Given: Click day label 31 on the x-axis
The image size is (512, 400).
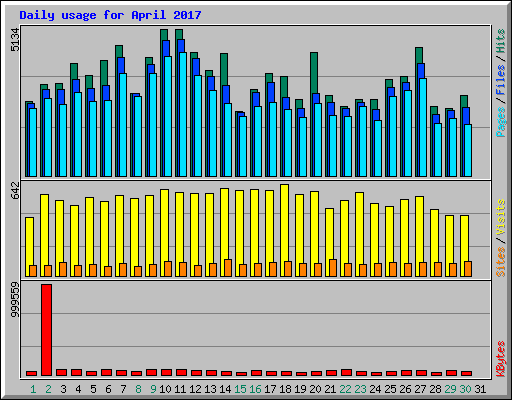Looking at the screenshot, I should coord(480,389).
